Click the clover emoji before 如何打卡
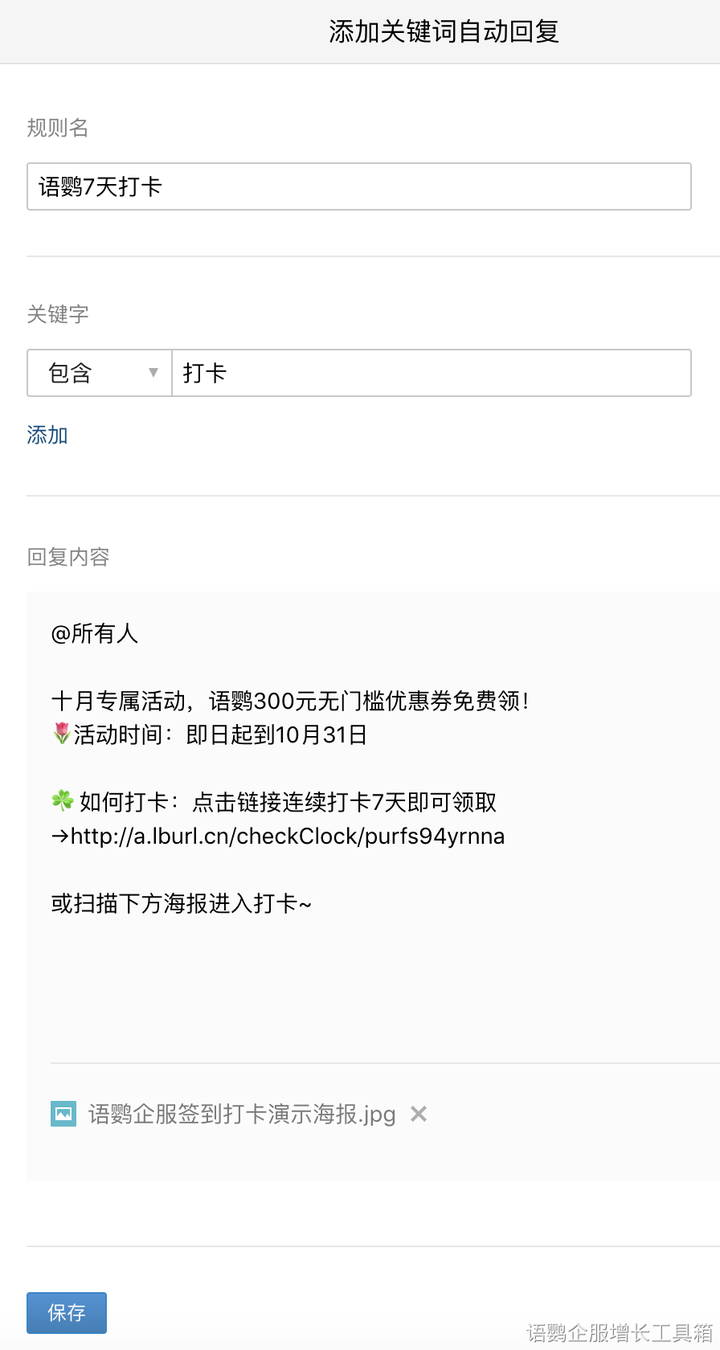 [x=62, y=802]
